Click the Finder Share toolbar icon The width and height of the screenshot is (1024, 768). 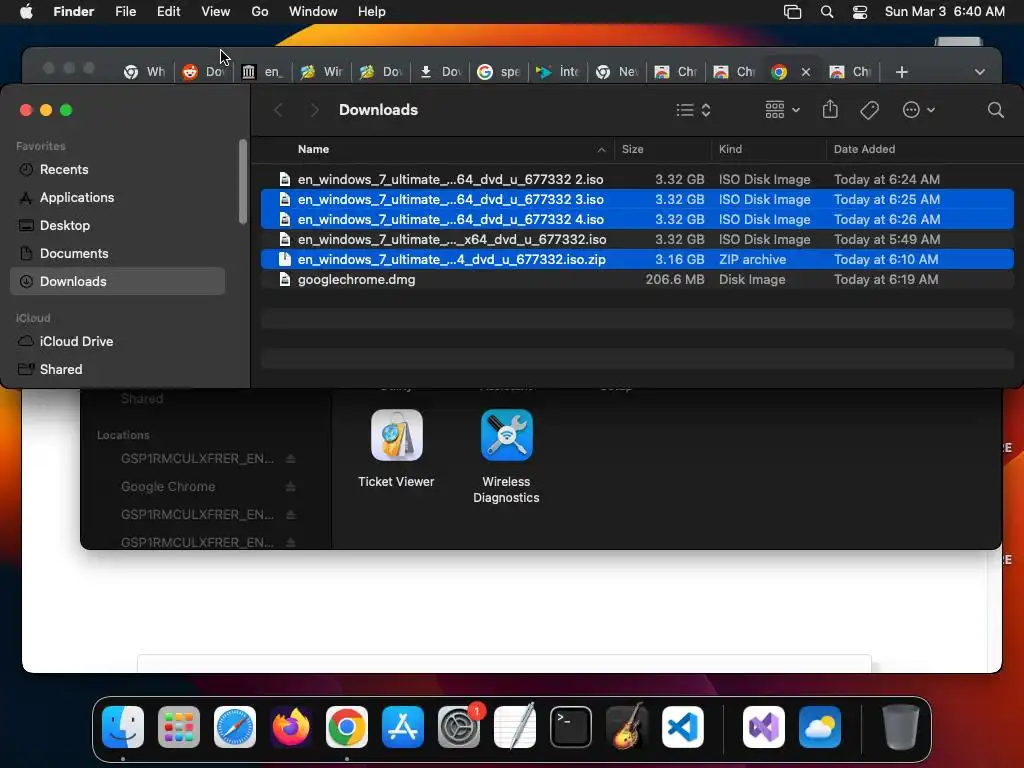tap(830, 110)
